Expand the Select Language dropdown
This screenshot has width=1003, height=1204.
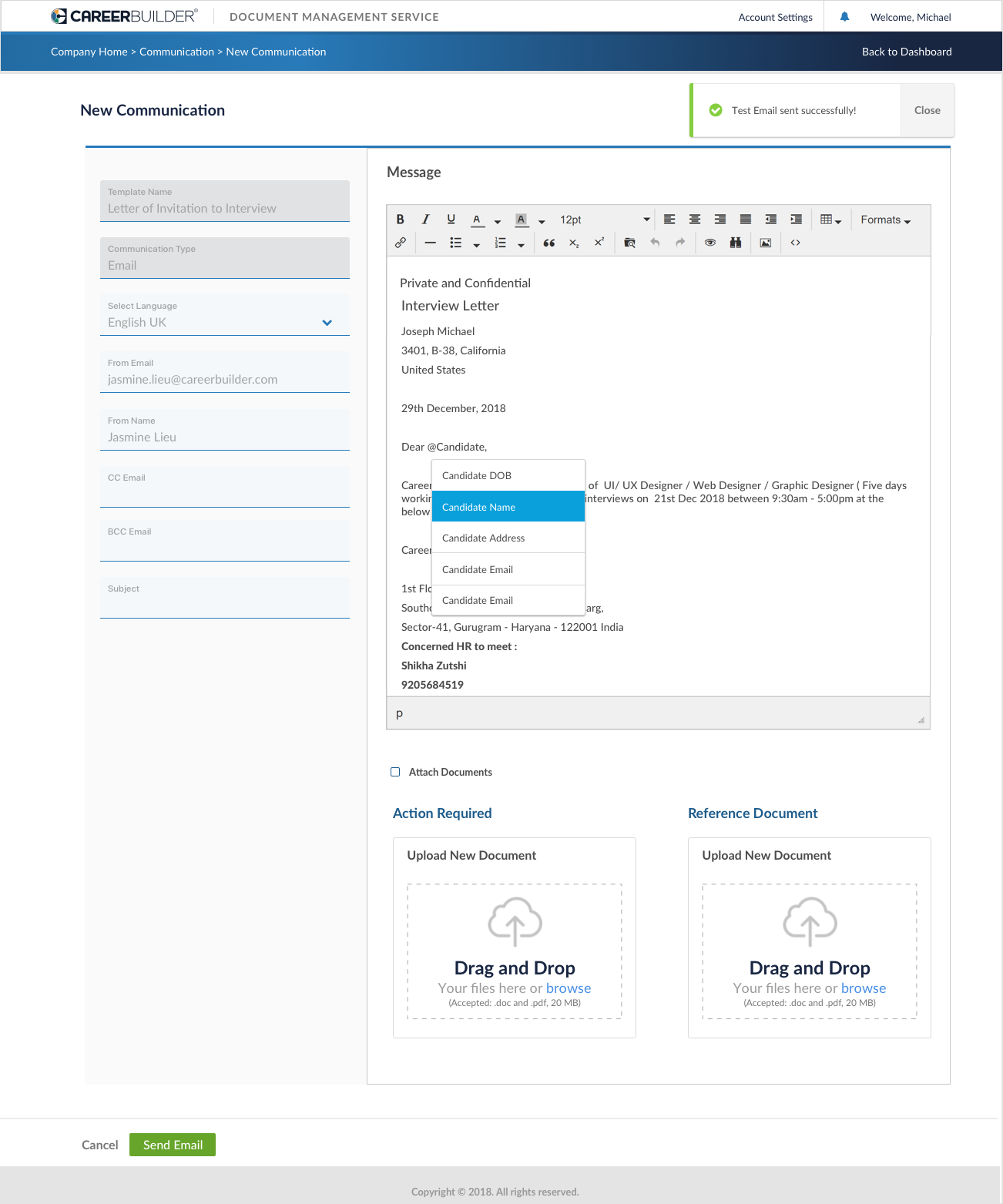pyautogui.click(x=225, y=315)
